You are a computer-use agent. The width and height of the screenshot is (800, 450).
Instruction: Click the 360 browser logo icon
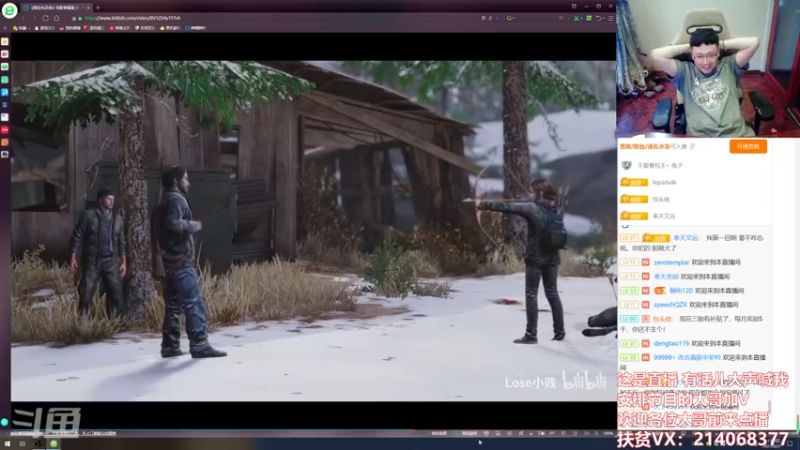pyautogui.click(x=9, y=10)
